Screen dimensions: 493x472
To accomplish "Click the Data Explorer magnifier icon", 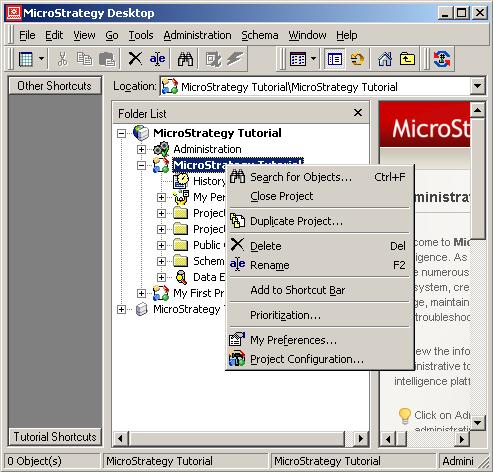I will [181, 277].
